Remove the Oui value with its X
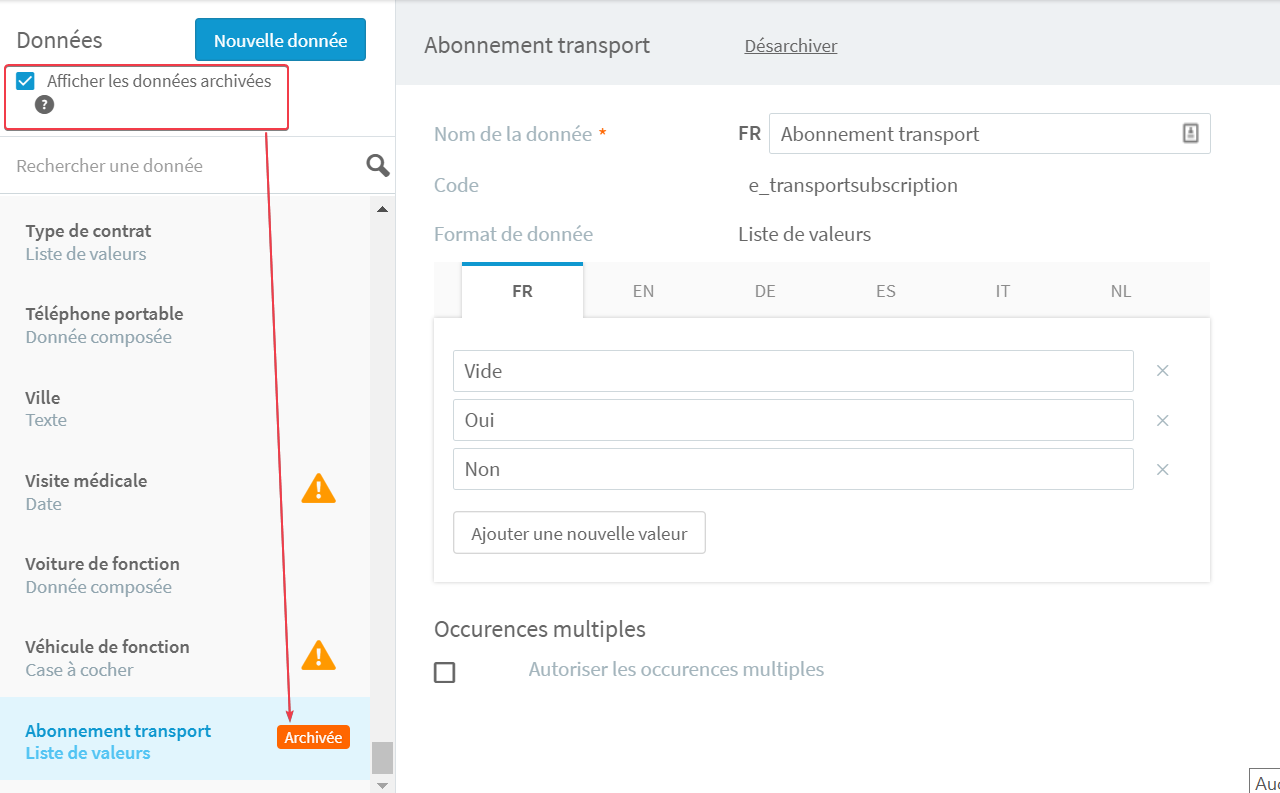Screen dimensions: 1280x793 1163,420
